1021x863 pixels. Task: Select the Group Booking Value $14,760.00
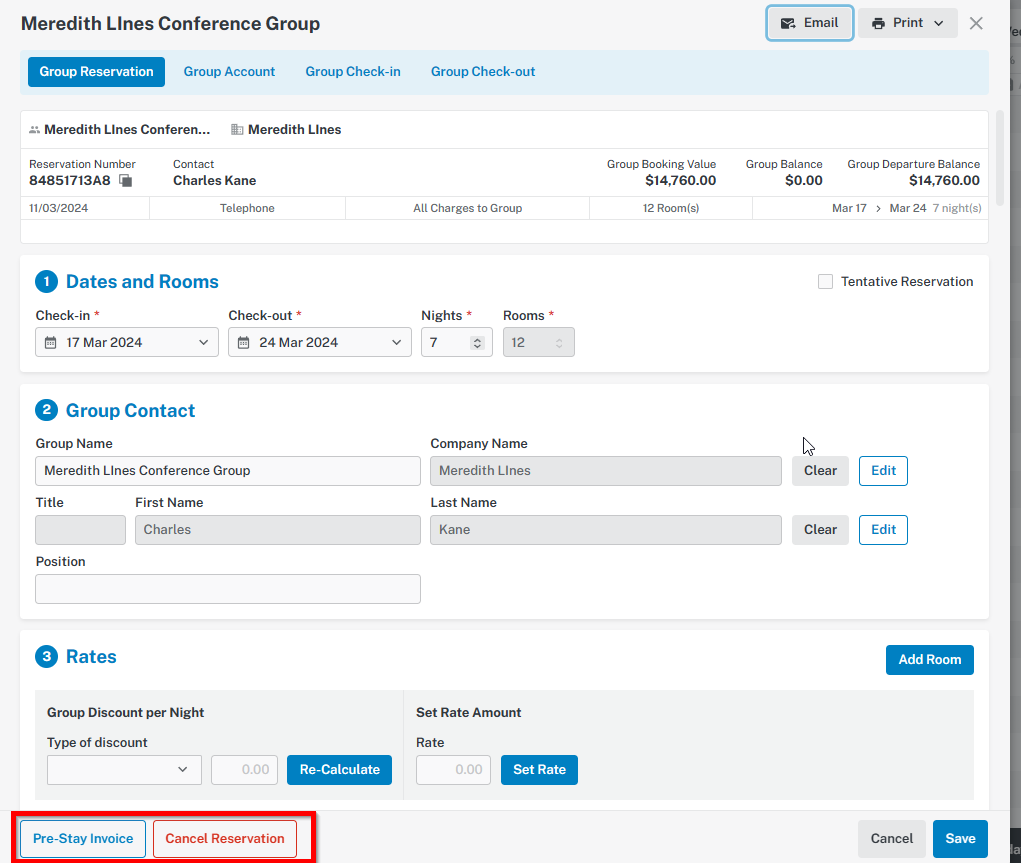(680, 181)
